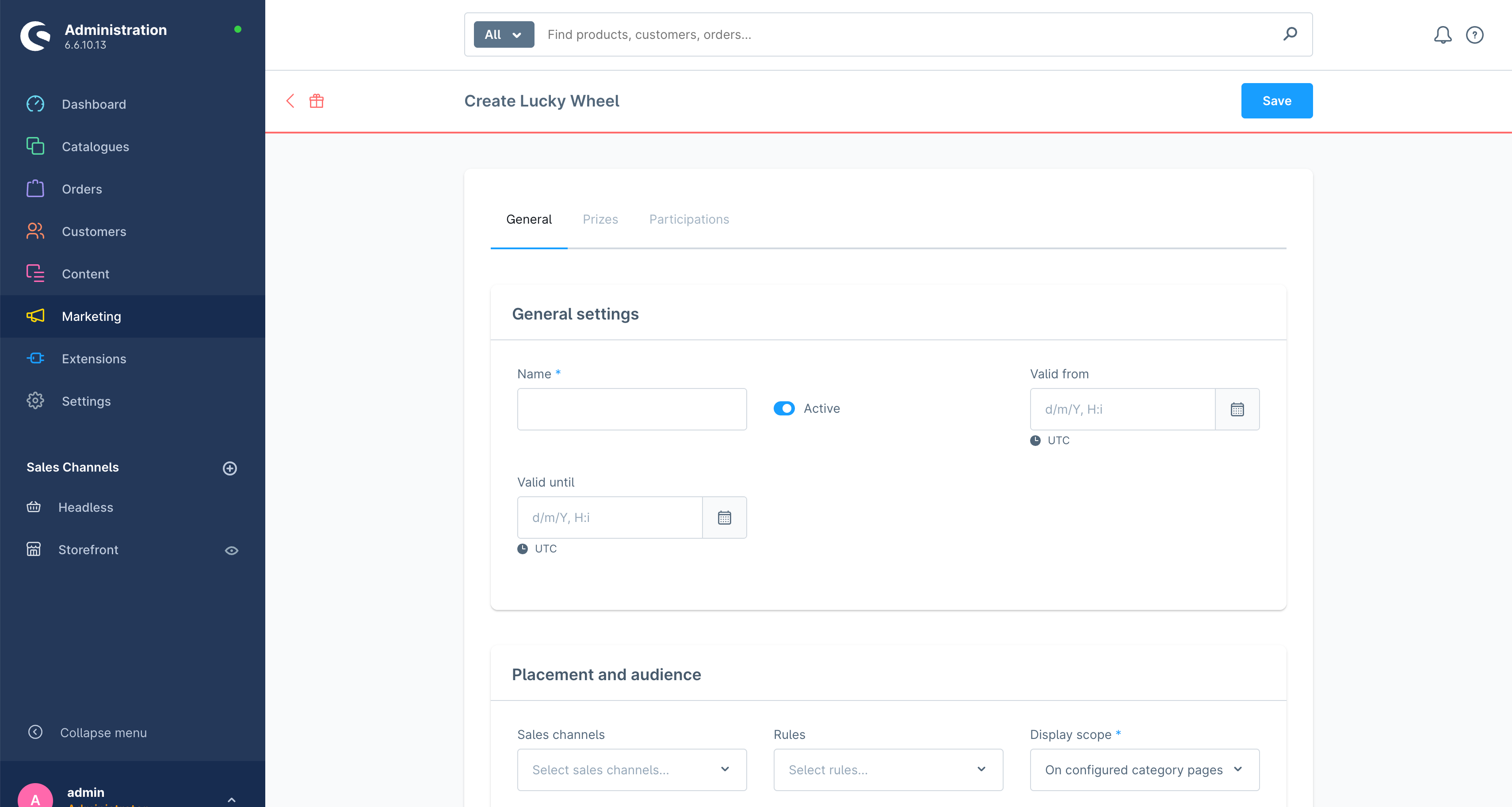Click the help question mark icon
This screenshot has width=1512, height=807.
click(x=1474, y=34)
